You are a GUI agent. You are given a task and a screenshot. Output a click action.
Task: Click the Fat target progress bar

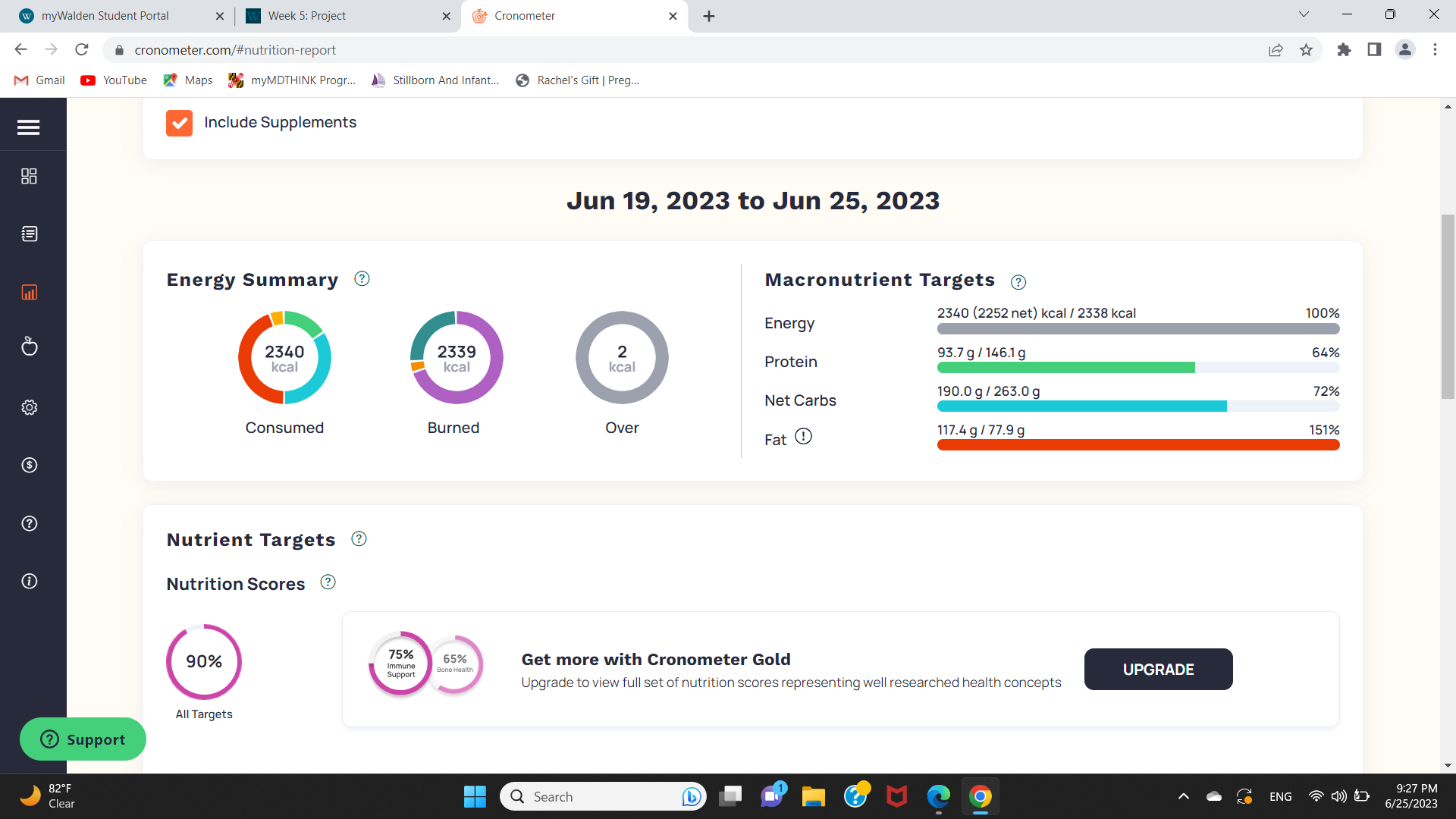click(1138, 445)
